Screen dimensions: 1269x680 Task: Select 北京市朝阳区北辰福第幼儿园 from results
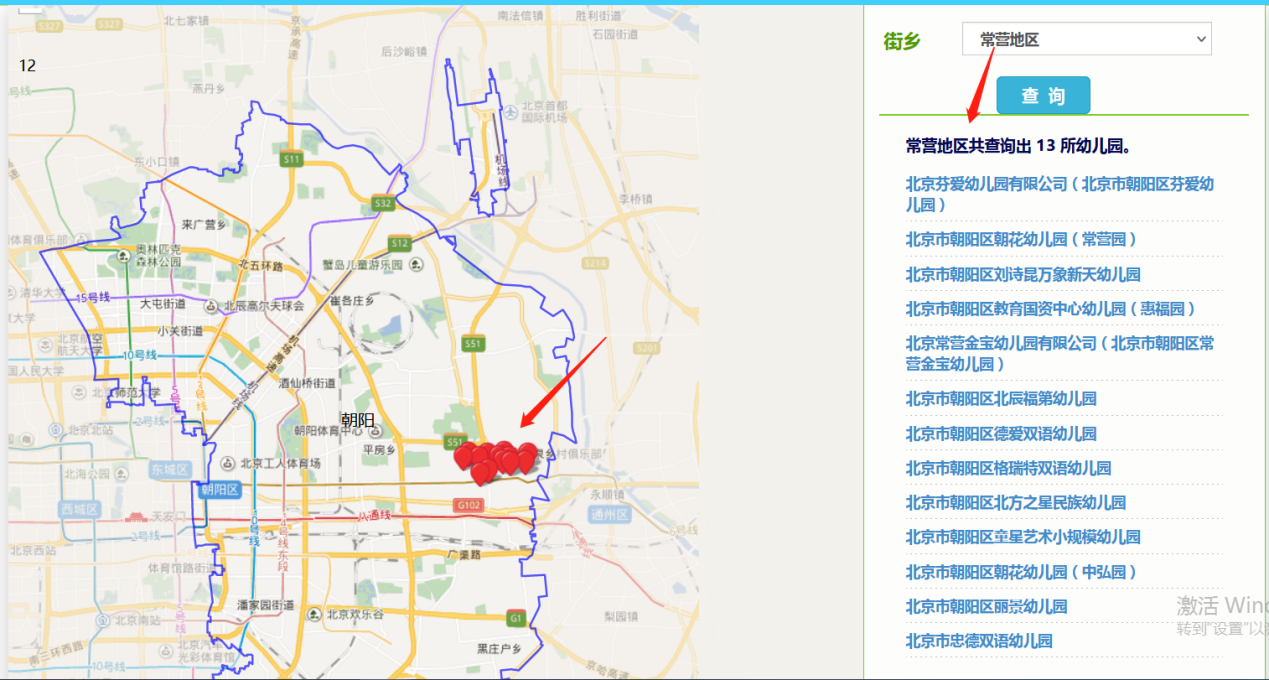click(x=1001, y=398)
